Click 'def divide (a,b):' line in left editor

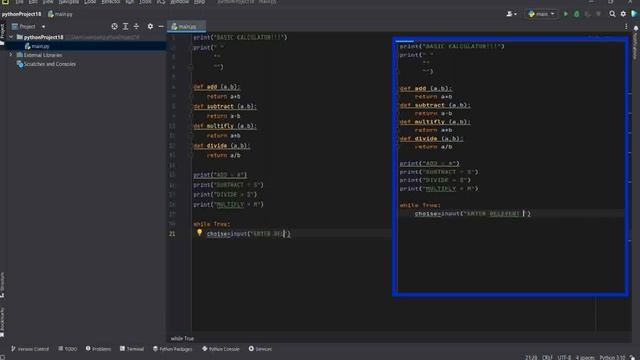[x=222, y=146]
